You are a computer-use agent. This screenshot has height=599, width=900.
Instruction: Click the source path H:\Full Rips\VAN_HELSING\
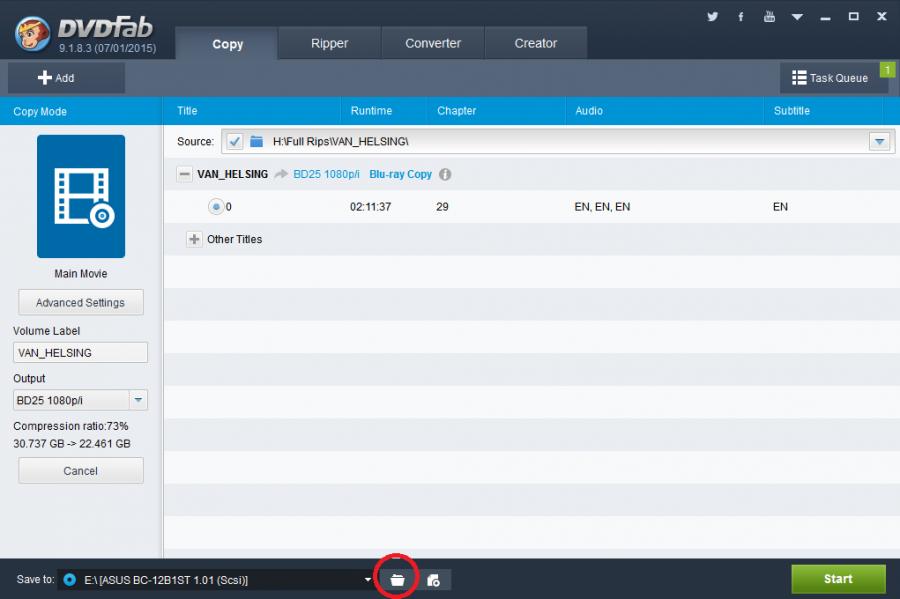(x=340, y=141)
